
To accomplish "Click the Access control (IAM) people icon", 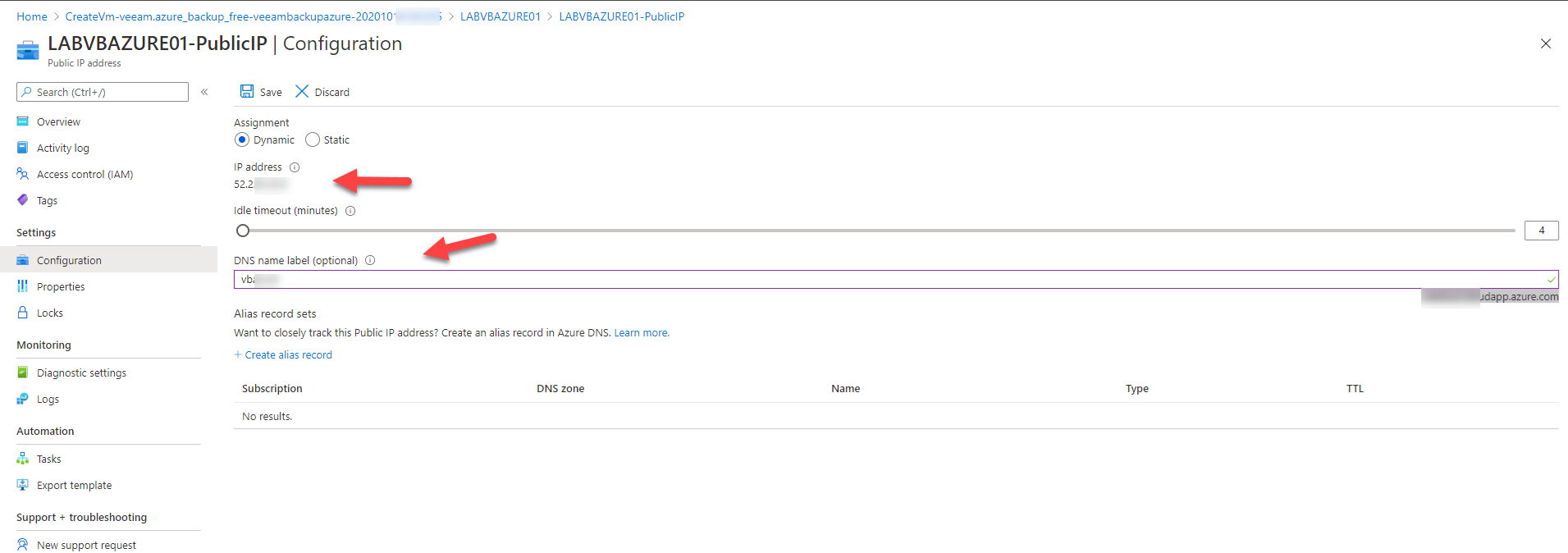I will pos(23,174).
